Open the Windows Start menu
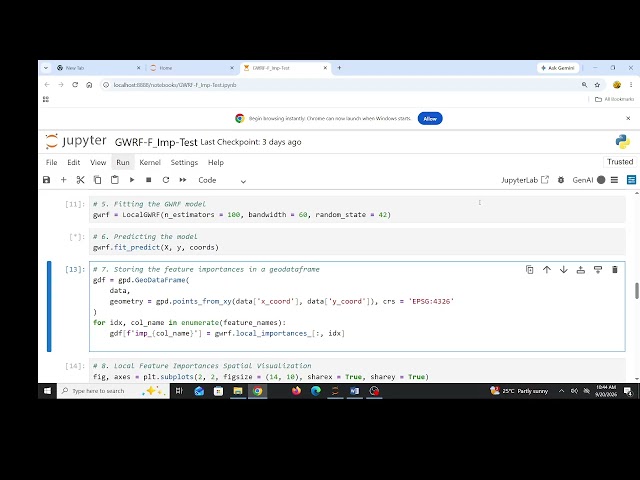 point(47,391)
